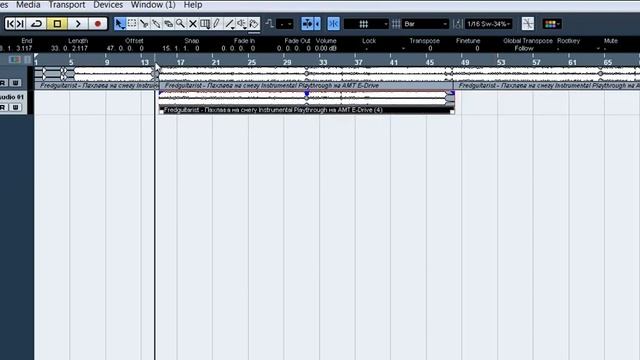The width and height of the screenshot is (640, 360).
Task: Click the grid icon beside Bar dropdown
Action: [396, 24]
